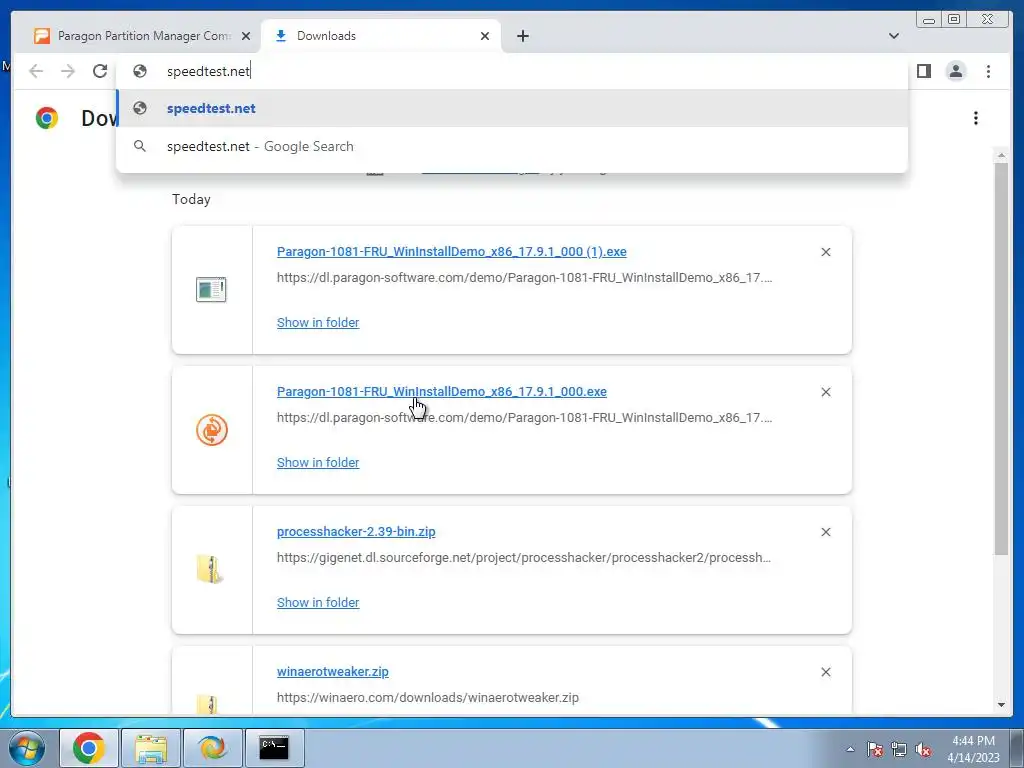
Task: Choose the speedtest.net URL suggestion
Action: (511, 108)
